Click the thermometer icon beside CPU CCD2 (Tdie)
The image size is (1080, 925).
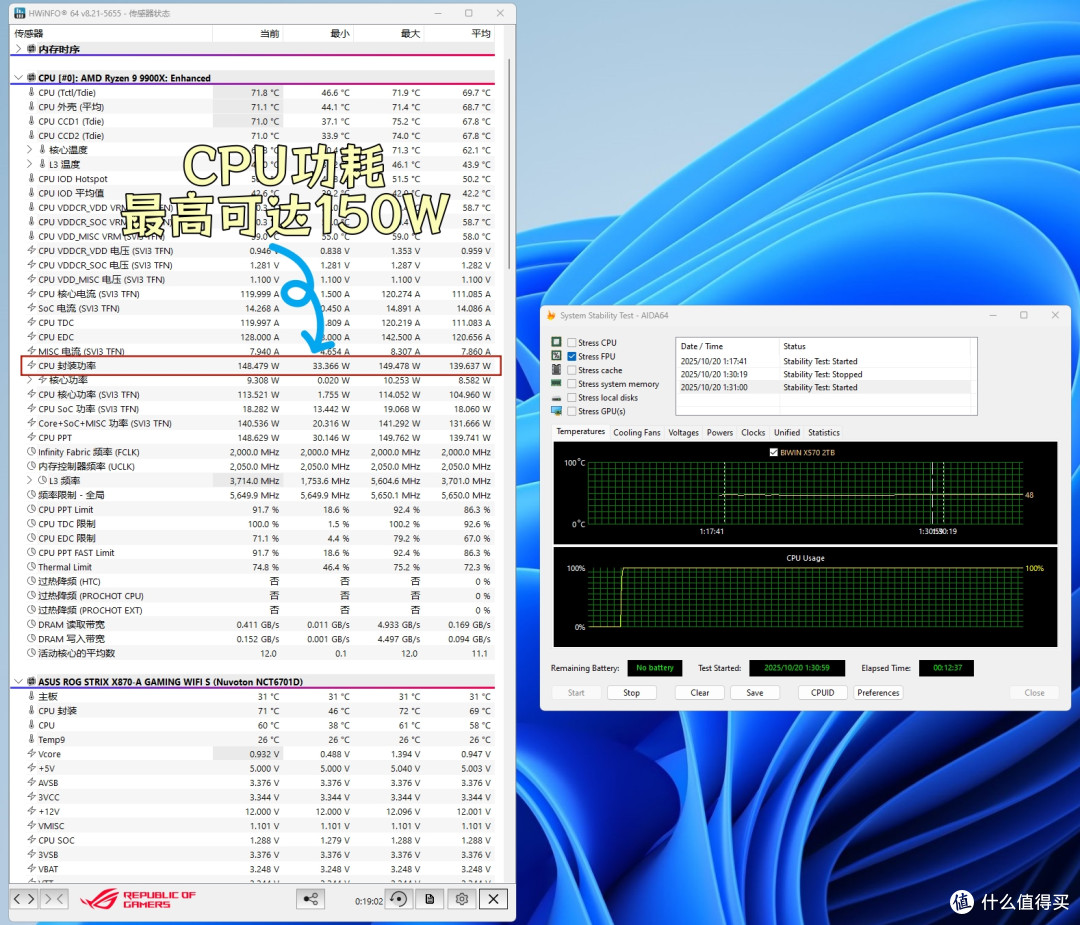(31, 136)
